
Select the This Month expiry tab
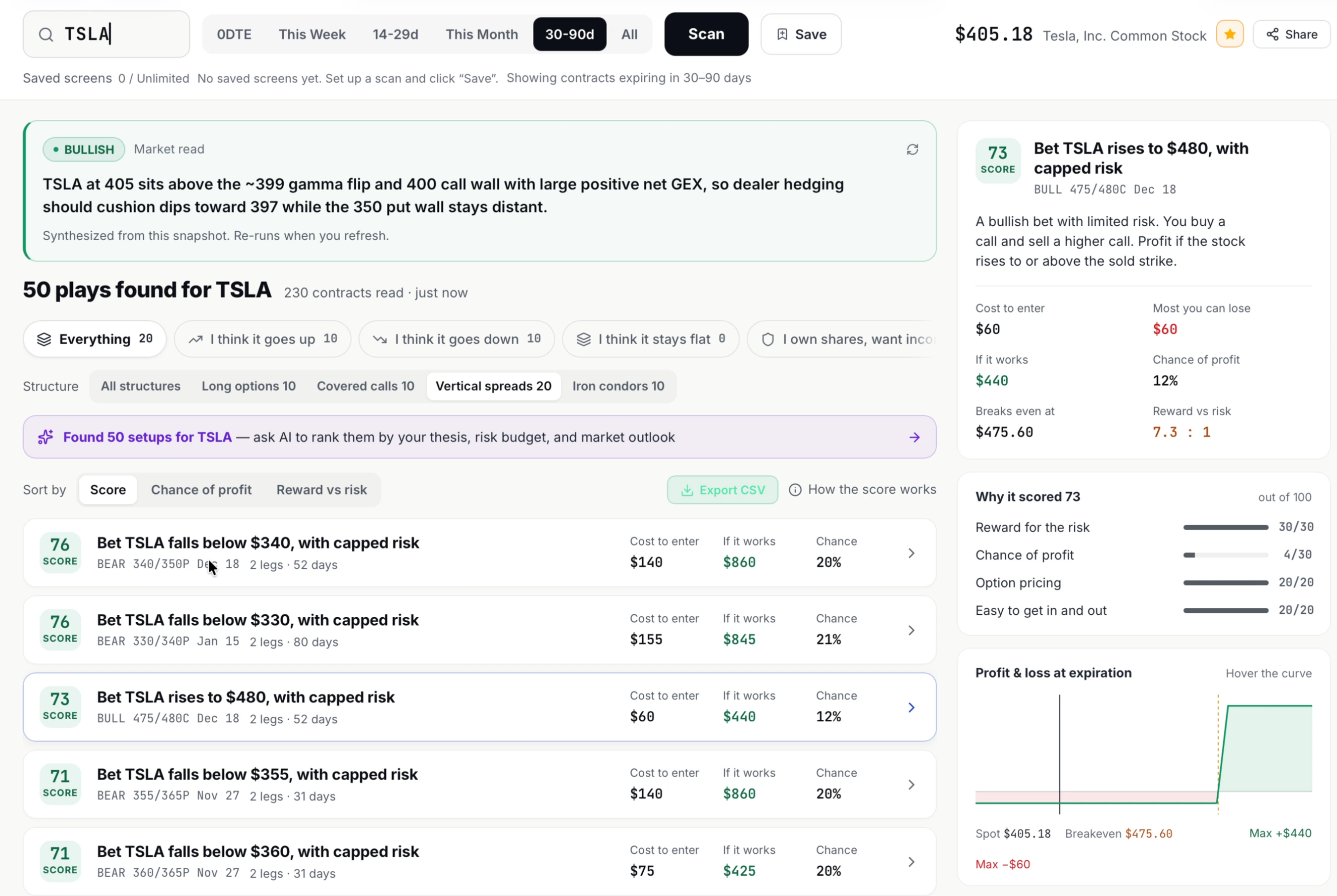[x=482, y=34]
